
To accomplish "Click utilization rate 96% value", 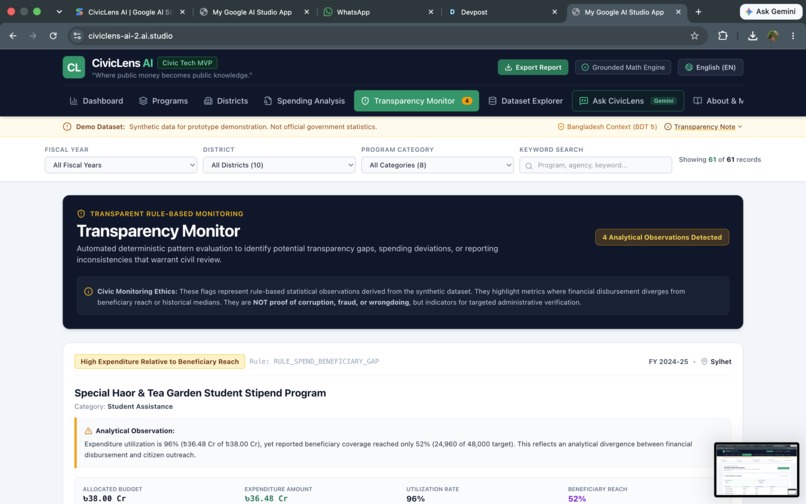I will point(415,499).
